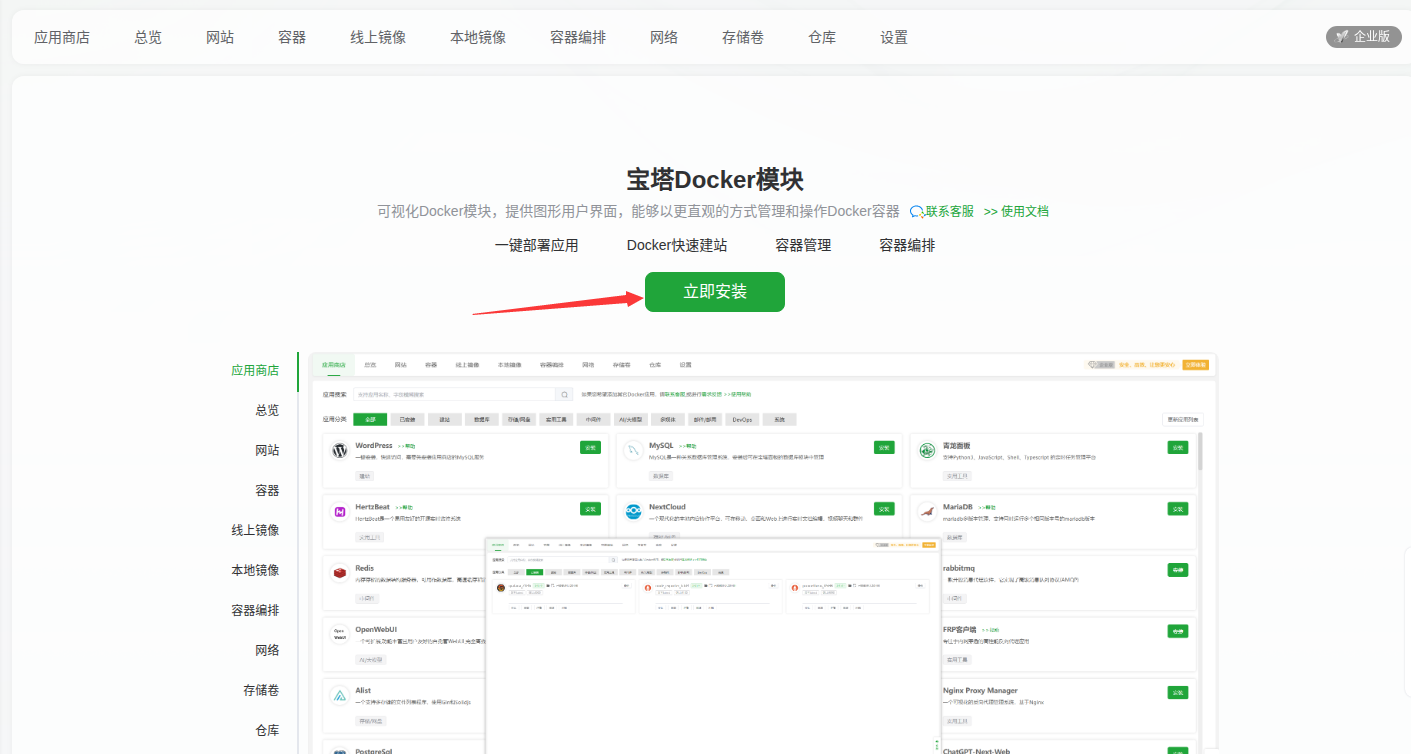Open the 线上镜像 tab in top navigation
The width and height of the screenshot is (1411, 754).
pyautogui.click(x=378, y=37)
